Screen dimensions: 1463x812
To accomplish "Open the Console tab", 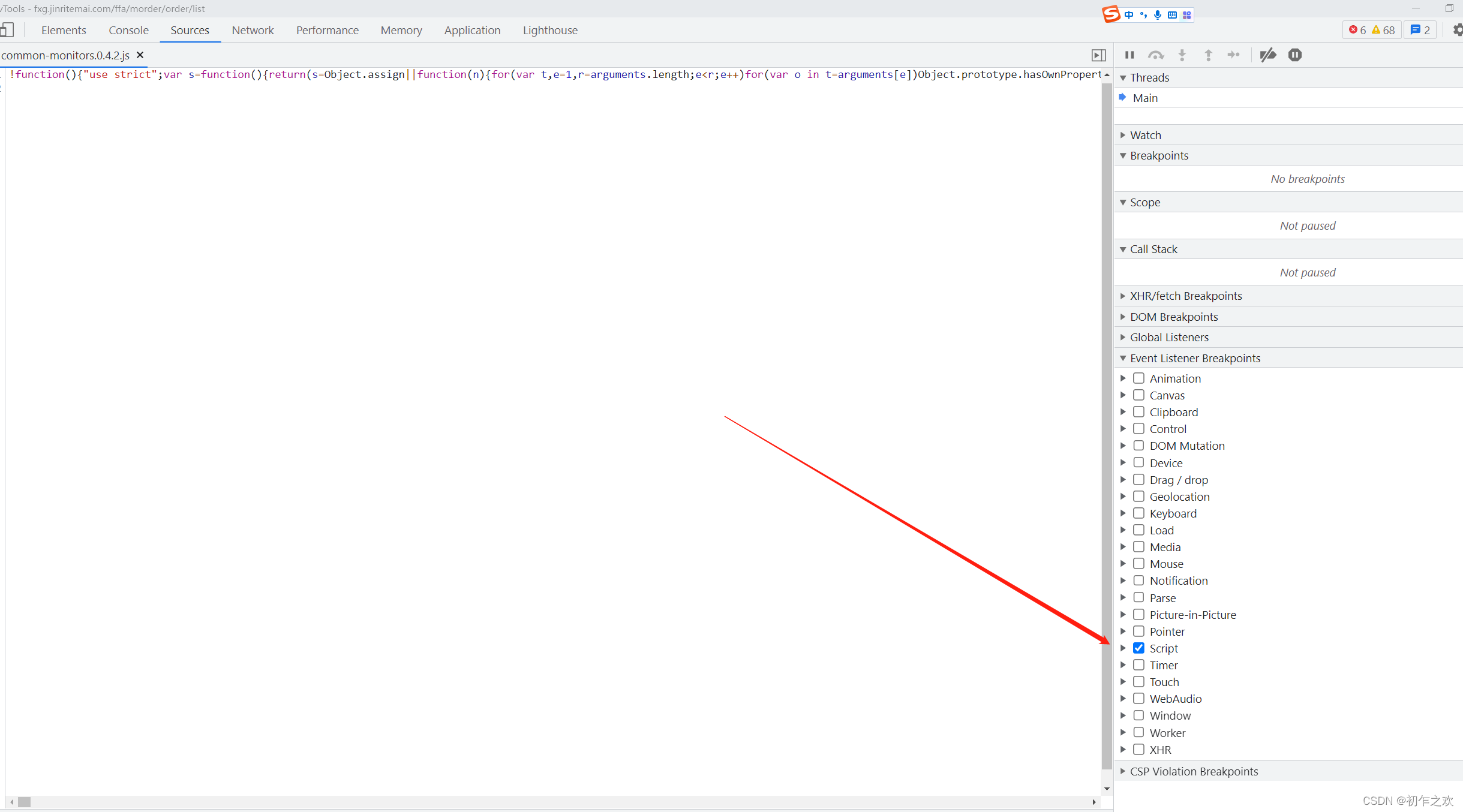I will (x=128, y=30).
